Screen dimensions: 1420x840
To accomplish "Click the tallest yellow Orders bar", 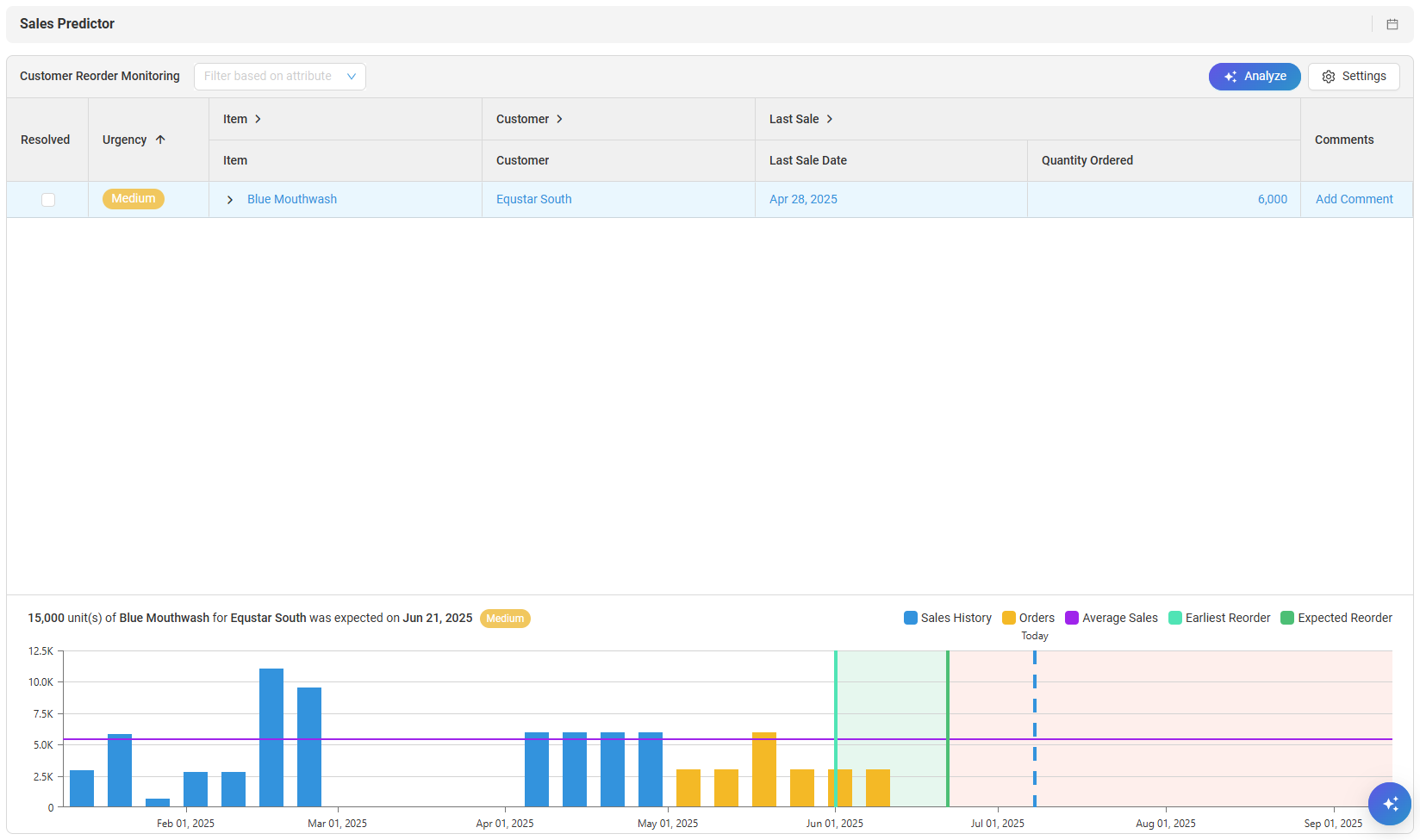I will (x=764, y=769).
